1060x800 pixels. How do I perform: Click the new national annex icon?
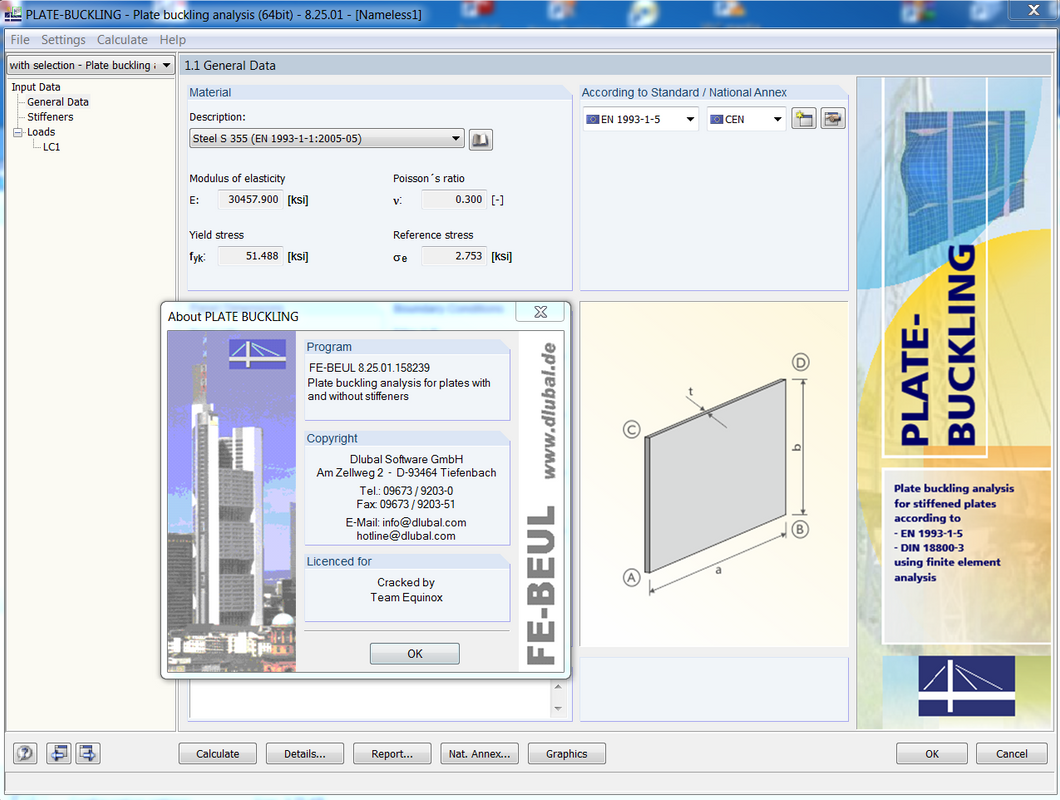pyautogui.click(x=803, y=119)
